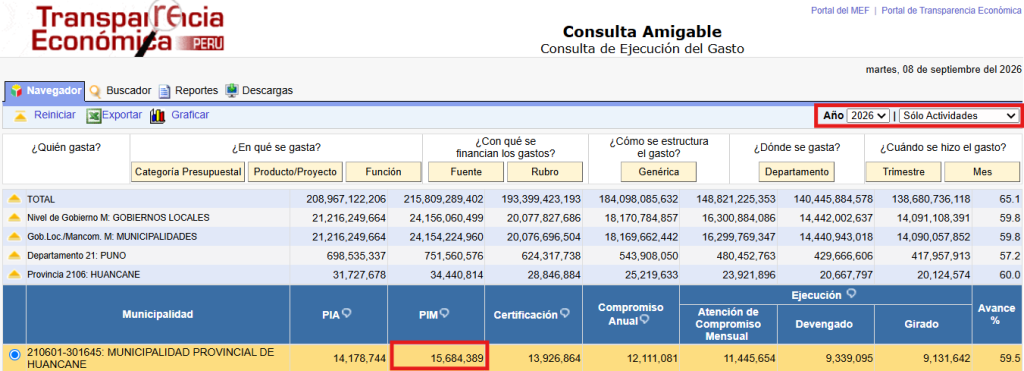Click the Graficar link

click(190, 115)
